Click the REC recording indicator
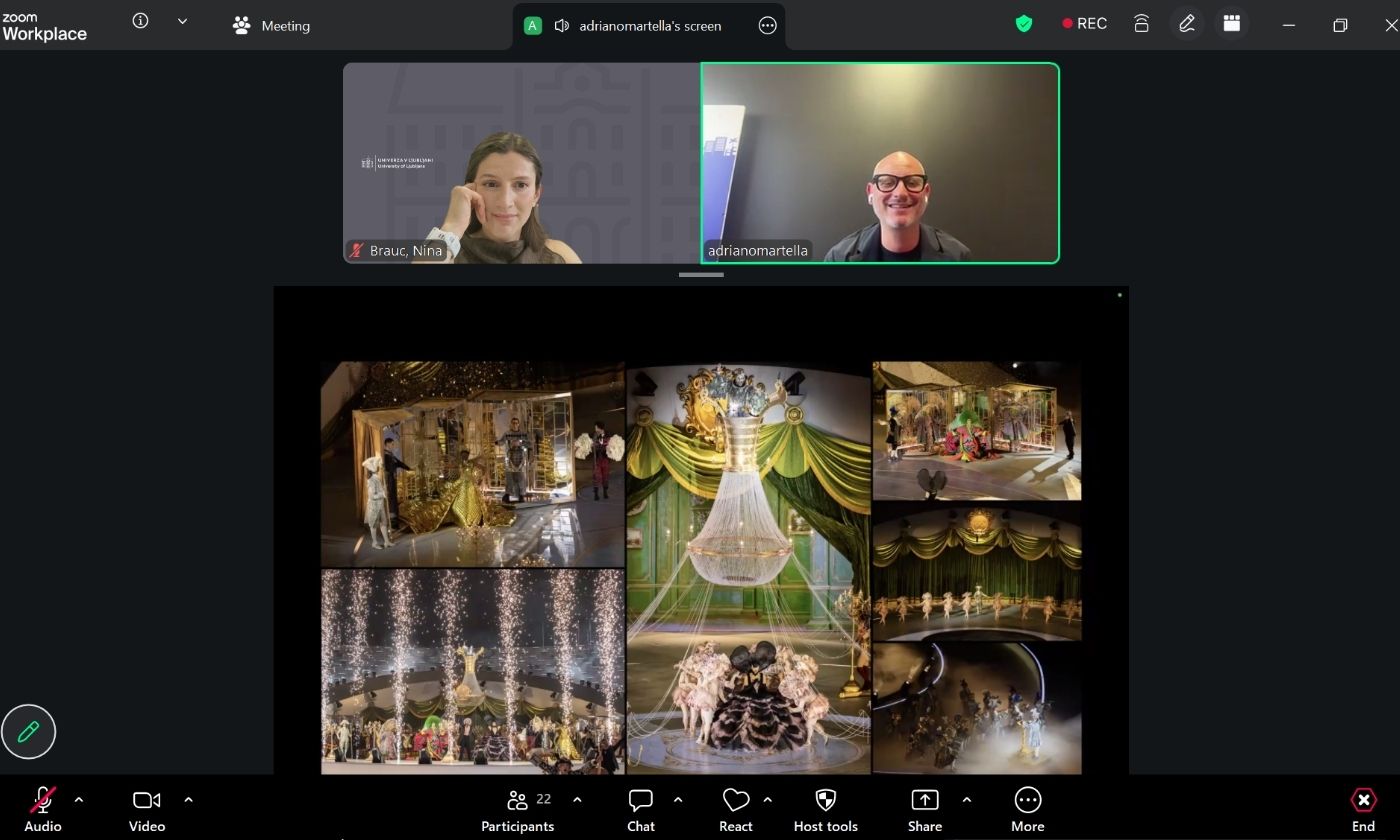The height and width of the screenshot is (840, 1400). [x=1085, y=23]
